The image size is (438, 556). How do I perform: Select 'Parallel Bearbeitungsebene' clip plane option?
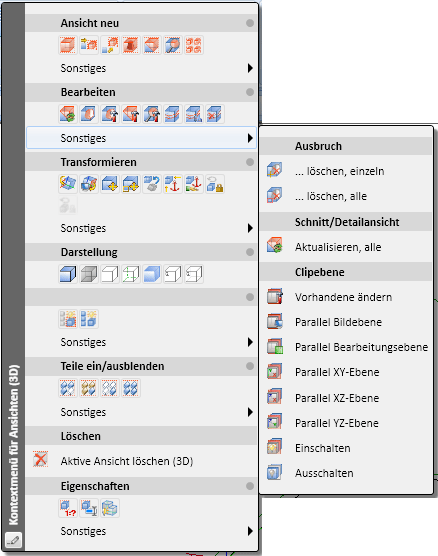346,347
